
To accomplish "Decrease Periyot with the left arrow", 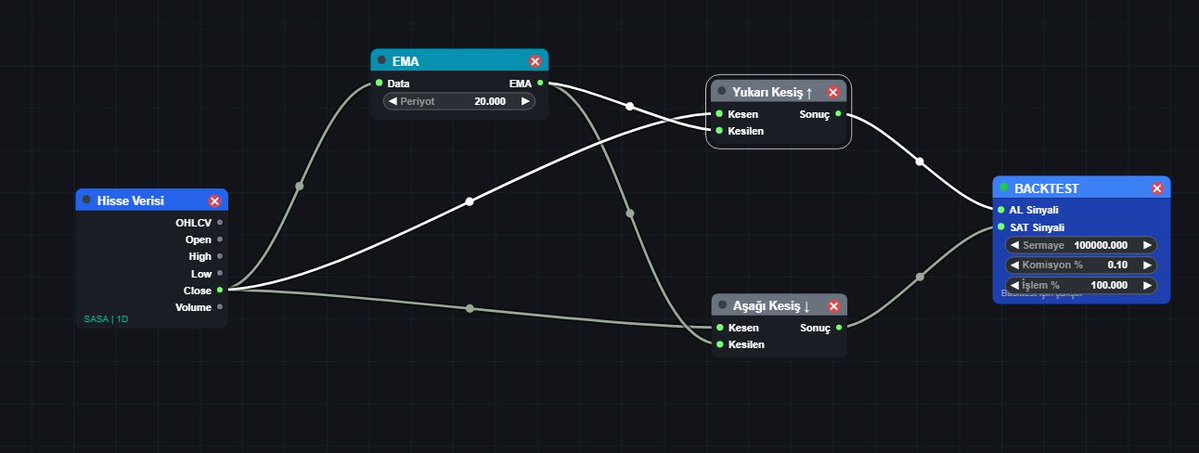I will 393,101.
